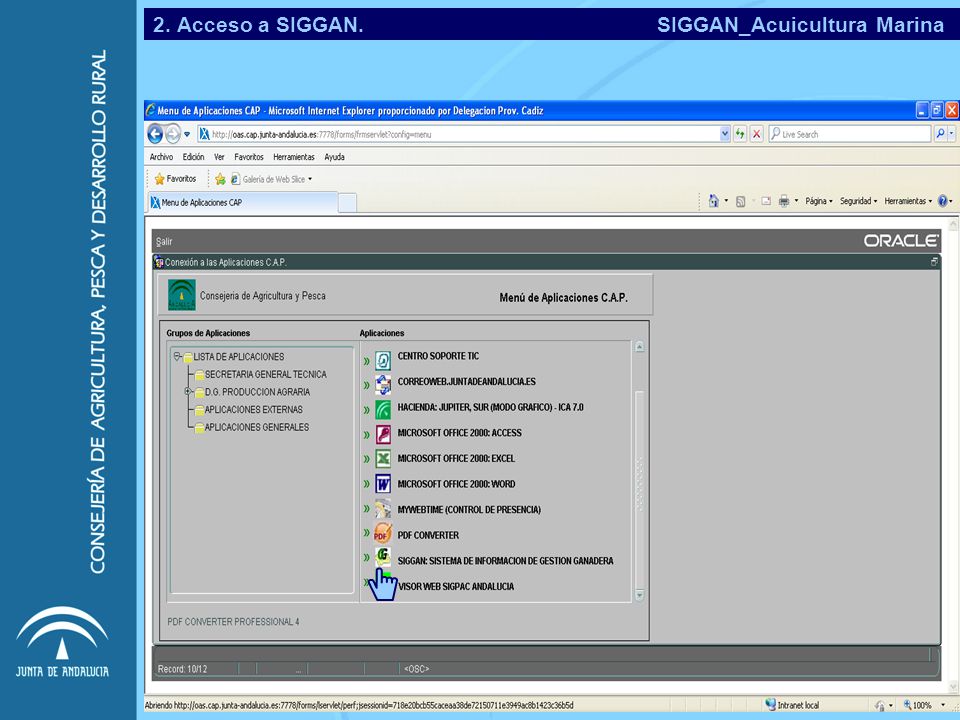
Task: Add to favorites bar star icon
Action: click(220, 179)
